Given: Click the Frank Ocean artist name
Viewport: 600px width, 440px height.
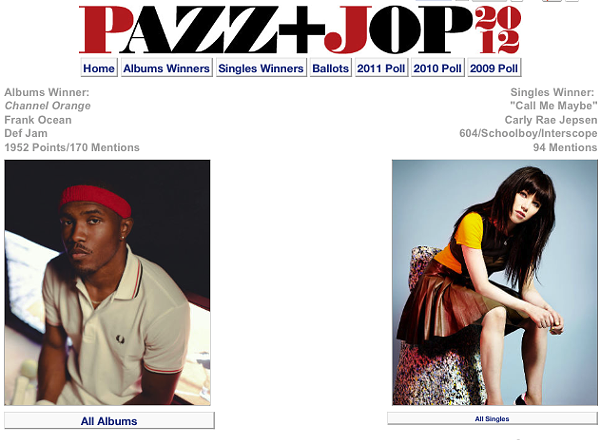Looking at the screenshot, I should click(38, 120).
